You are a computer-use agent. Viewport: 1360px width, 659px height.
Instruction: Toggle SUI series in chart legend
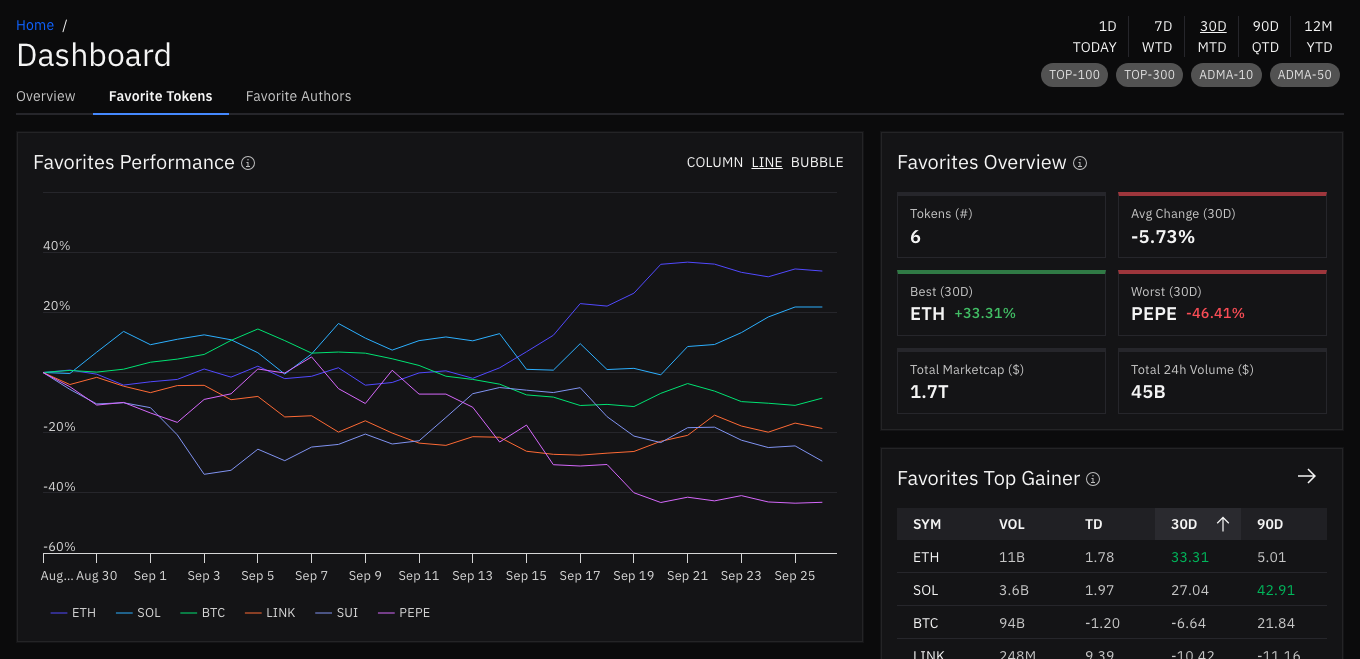click(x=336, y=612)
